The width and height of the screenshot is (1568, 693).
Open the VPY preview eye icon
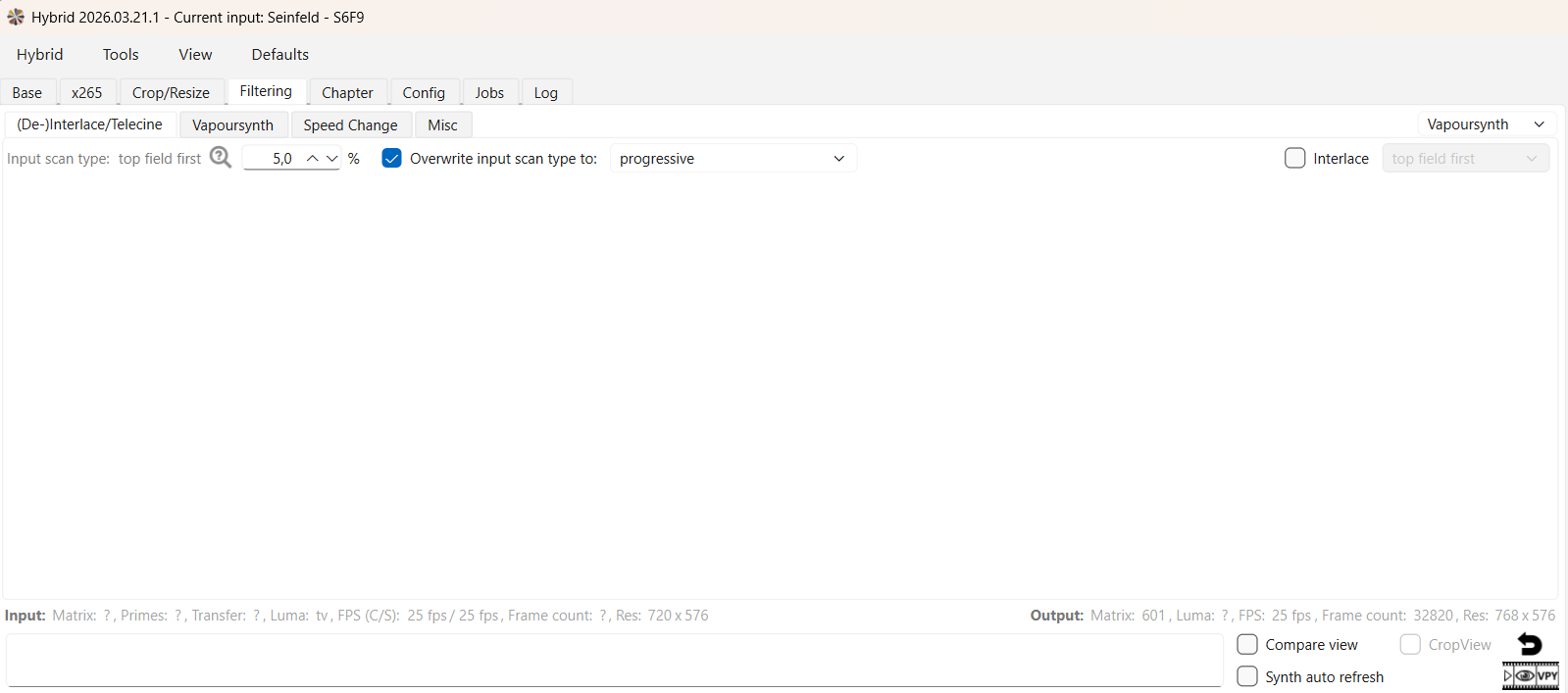click(x=1530, y=675)
